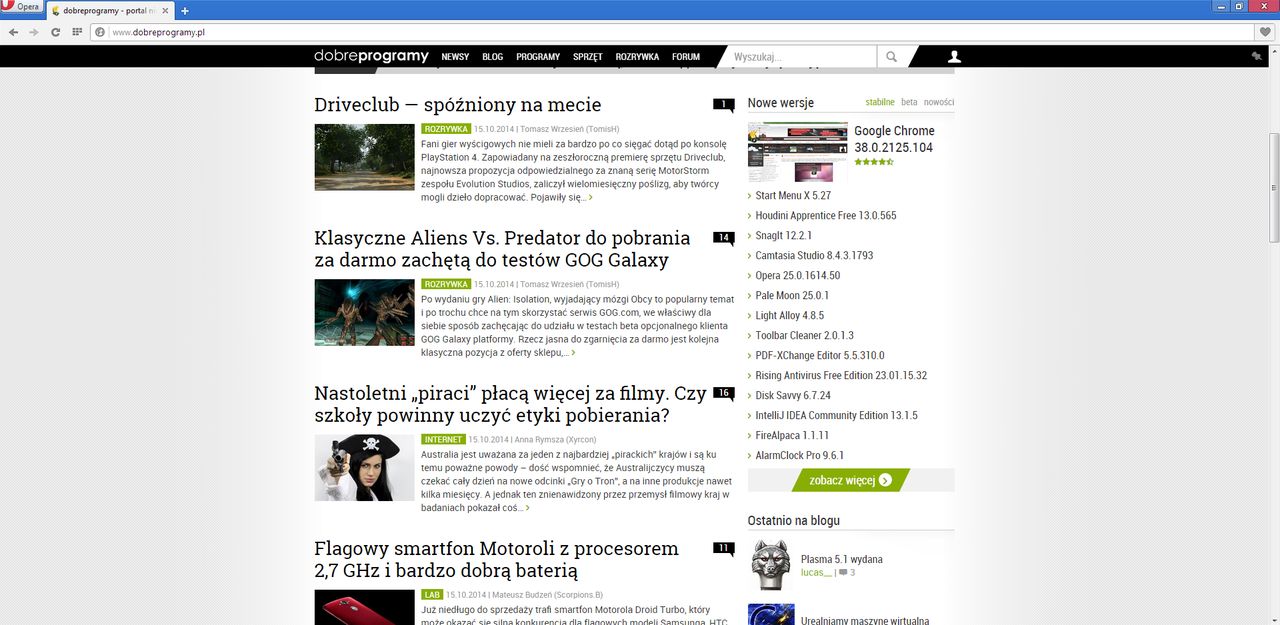1280x625 pixels.
Task: Click the search magnifier icon
Action: click(890, 56)
